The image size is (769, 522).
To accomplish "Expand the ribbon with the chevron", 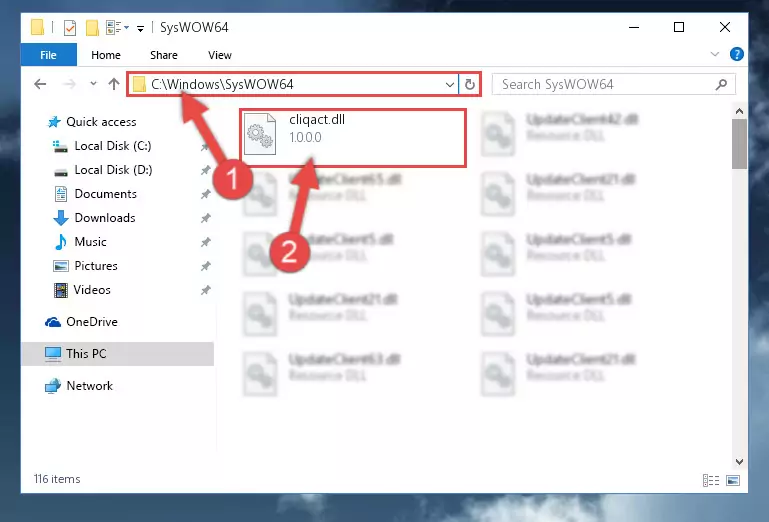I will pos(715,54).
